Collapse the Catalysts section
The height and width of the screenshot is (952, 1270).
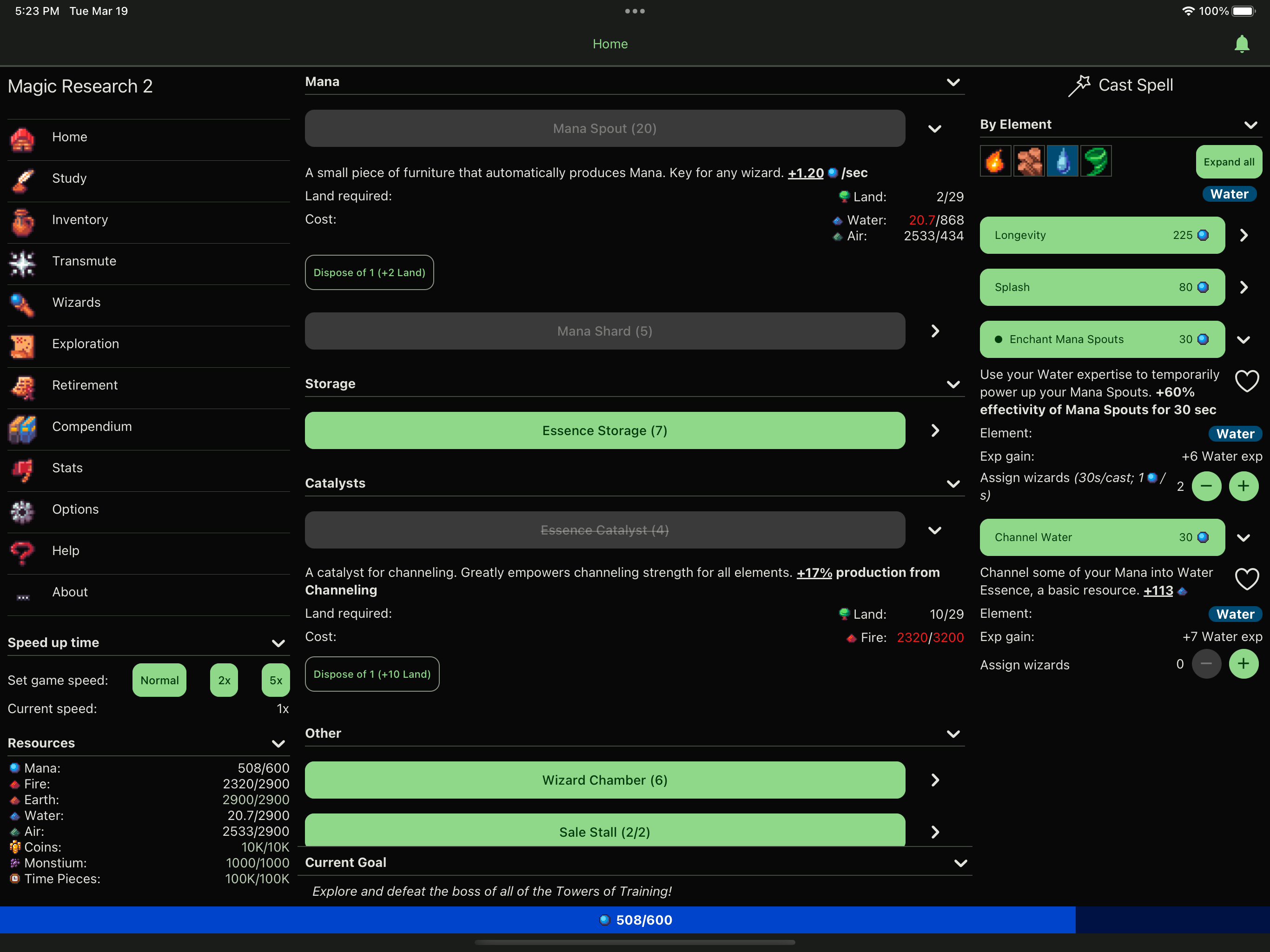click(x=953, y=483)
